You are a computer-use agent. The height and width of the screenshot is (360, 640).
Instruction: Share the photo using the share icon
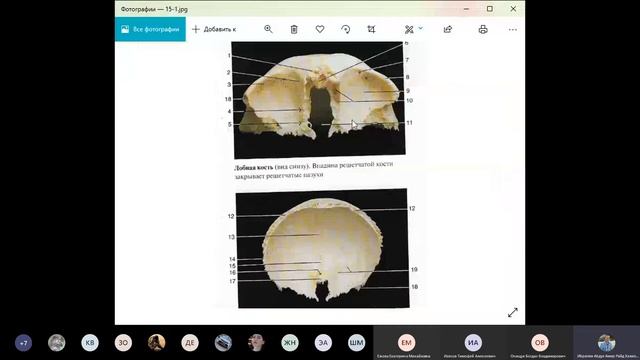coord(448,29)
